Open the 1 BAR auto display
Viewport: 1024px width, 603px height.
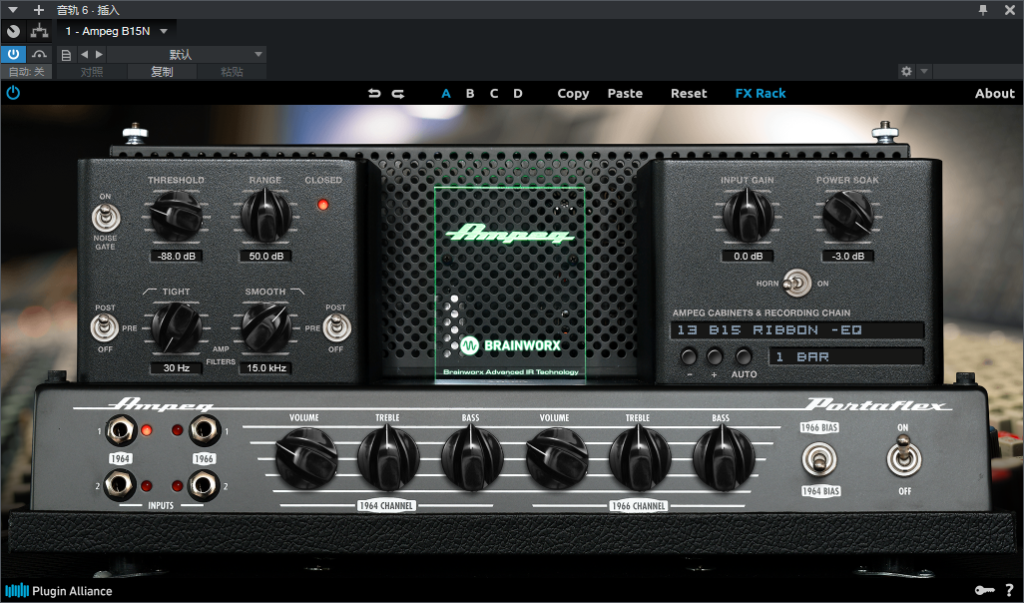click(x=847, y=357)
